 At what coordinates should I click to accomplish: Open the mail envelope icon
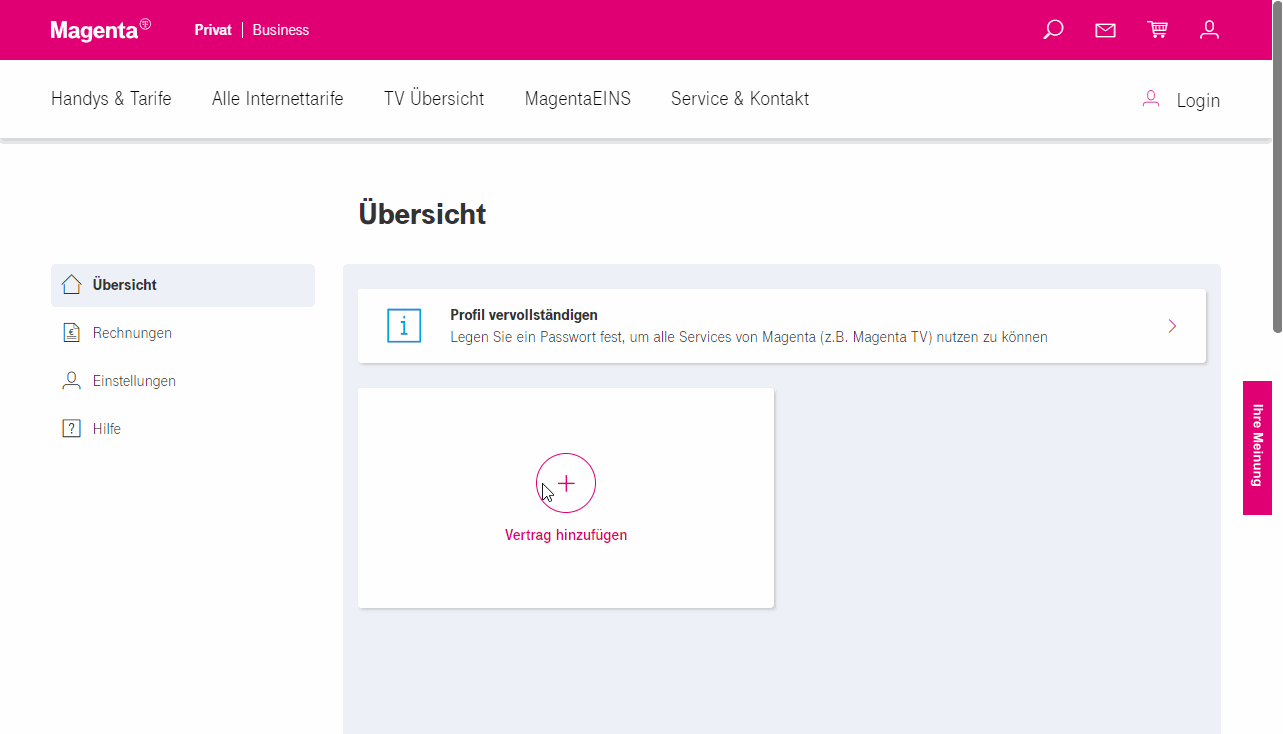(x=1105, y=29)
